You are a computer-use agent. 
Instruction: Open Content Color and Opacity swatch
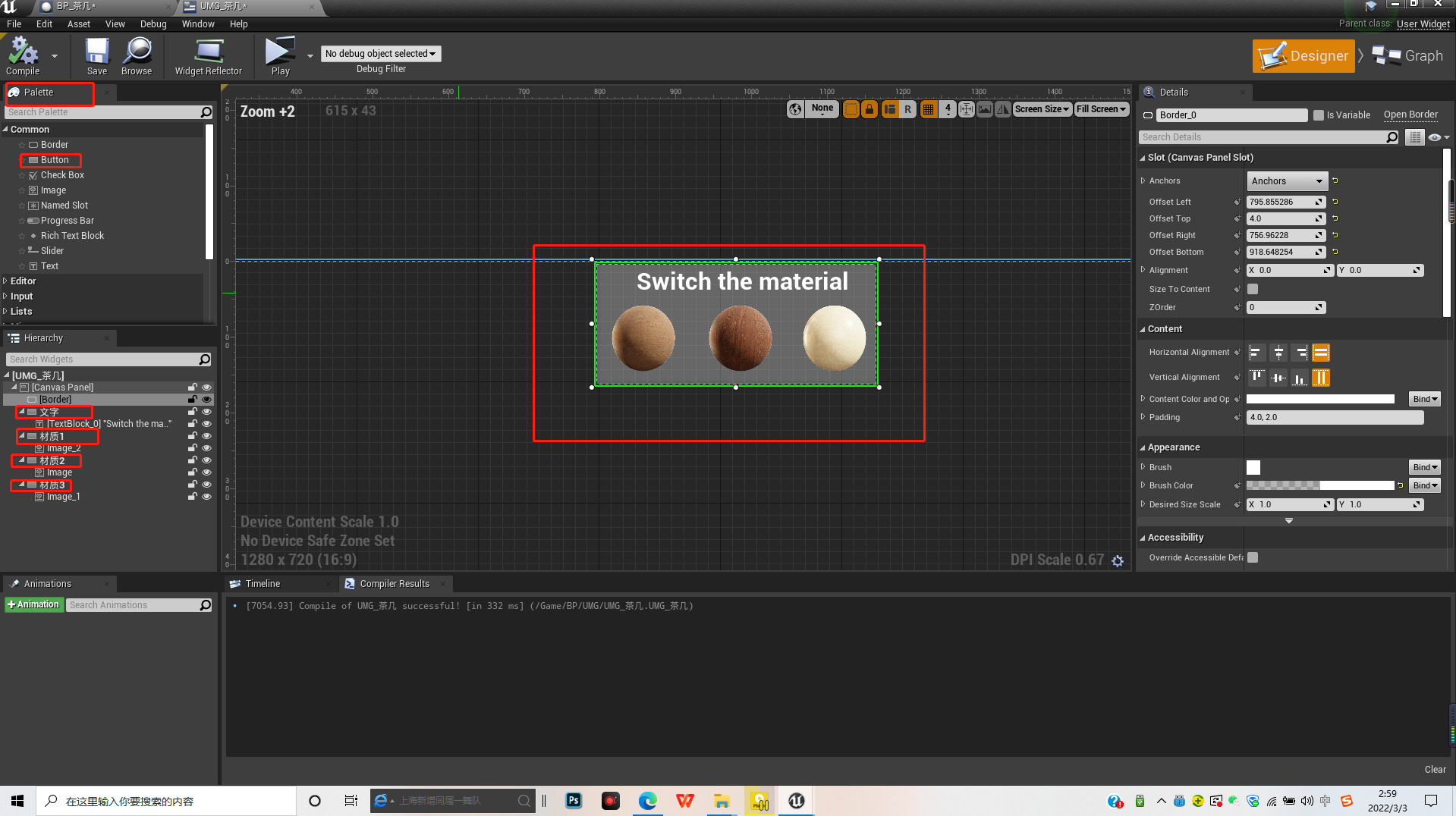point(1320,400)
